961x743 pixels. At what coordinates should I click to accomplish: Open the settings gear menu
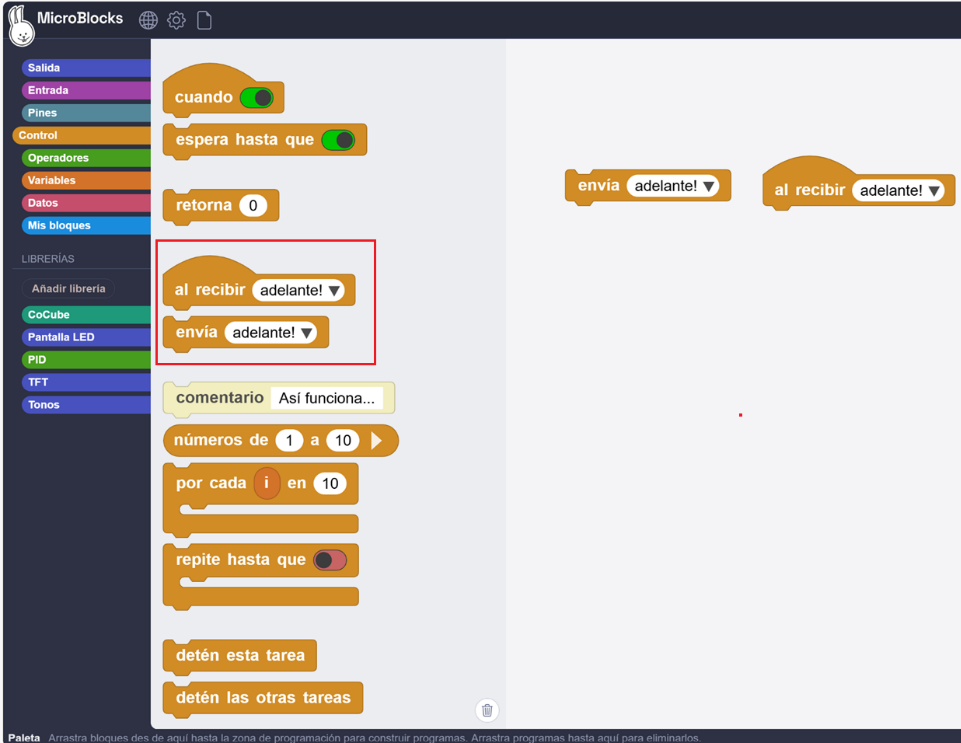tap(176, 20)
